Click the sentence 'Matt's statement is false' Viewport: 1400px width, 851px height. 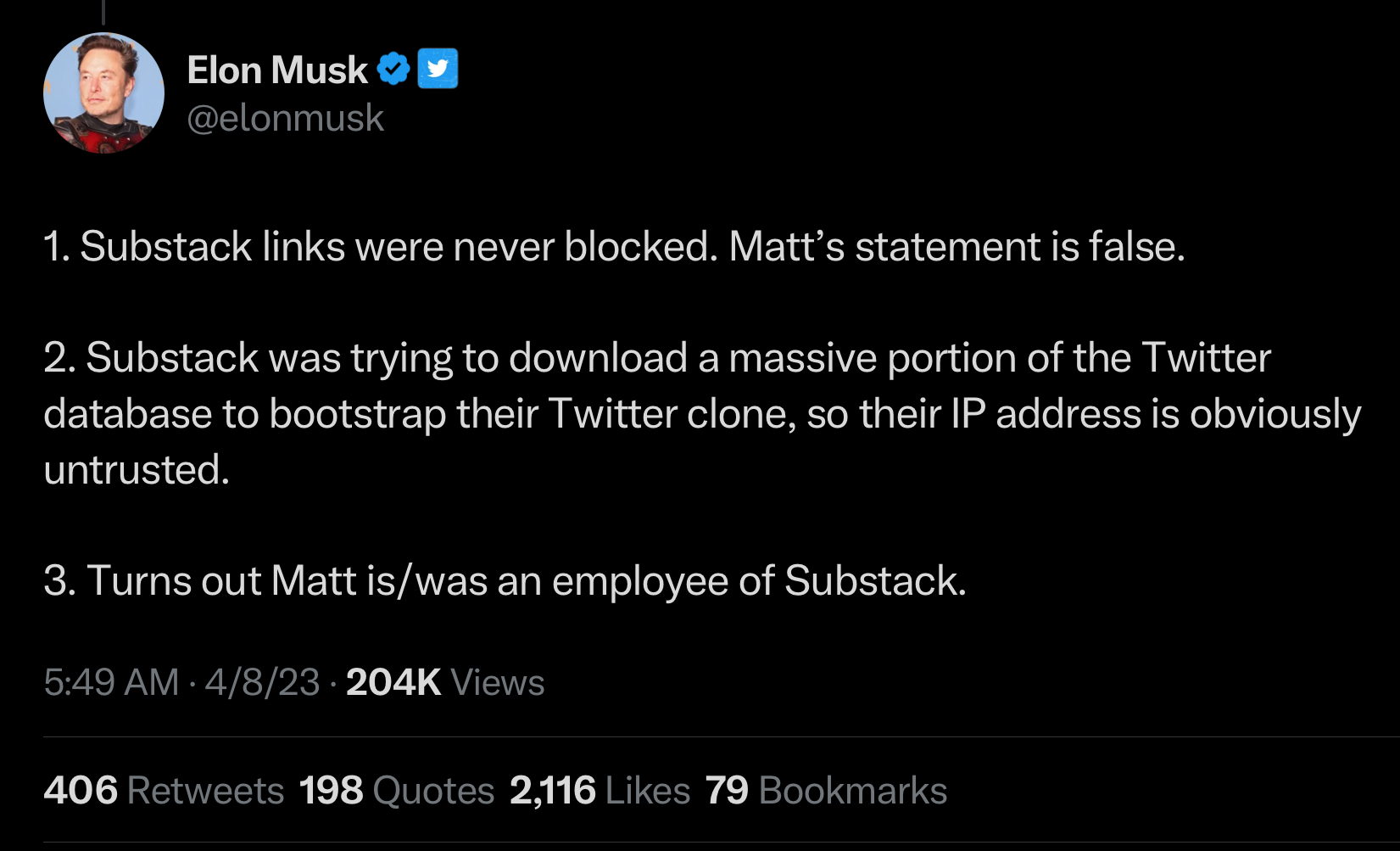coord(957,247)
